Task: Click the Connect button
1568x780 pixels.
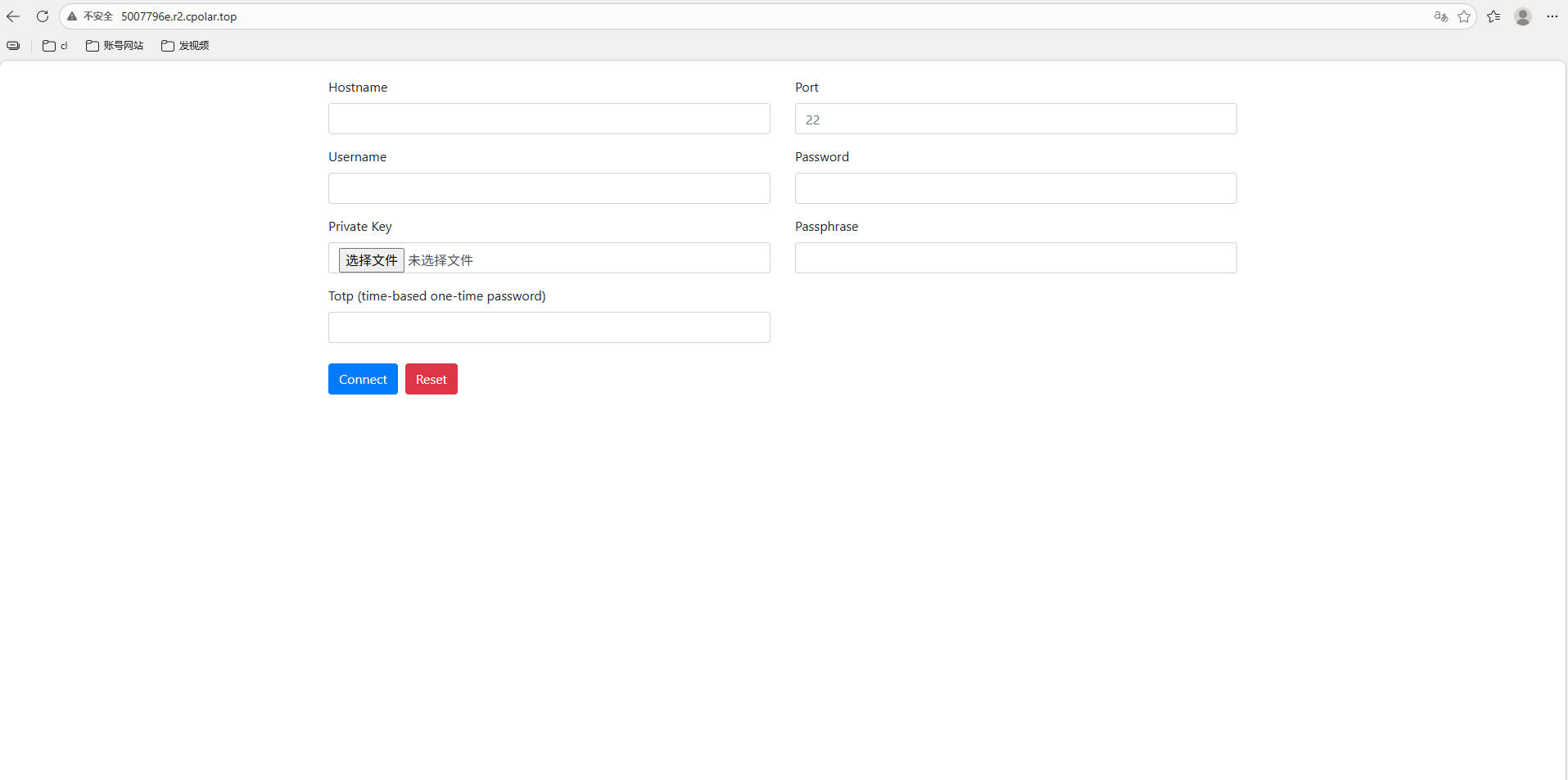Action: [x=363, y=379]
